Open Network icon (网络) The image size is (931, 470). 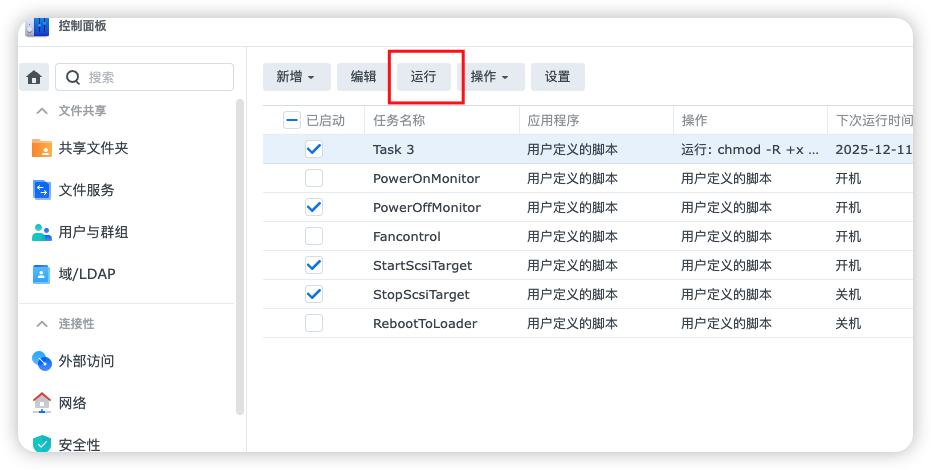pos(42,403)
